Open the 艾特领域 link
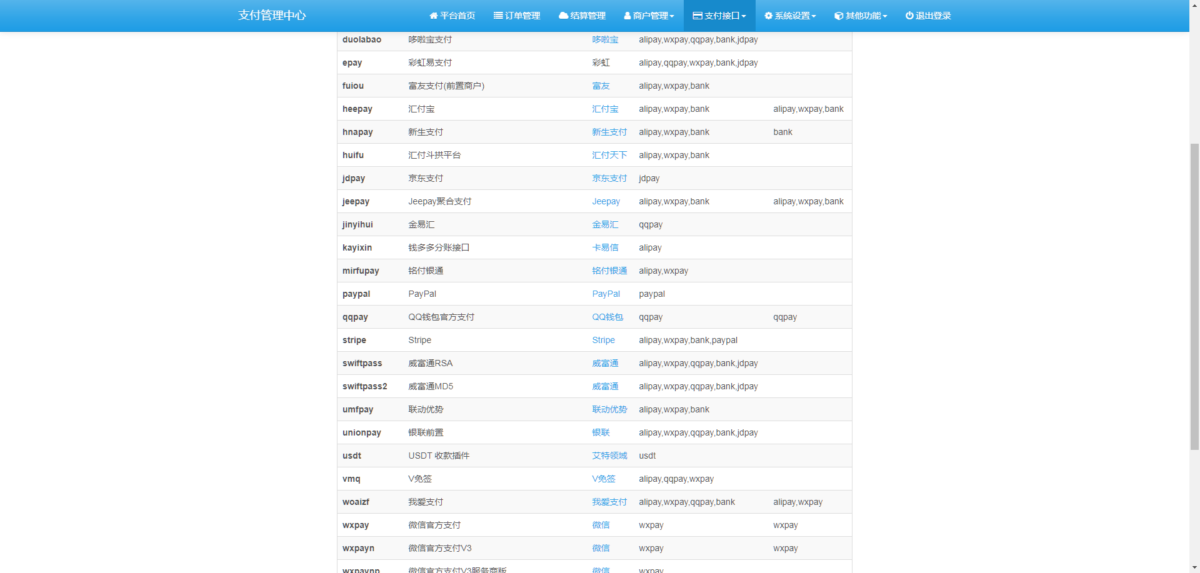The width and height of the screenshot is (1200, 573). 609,456
